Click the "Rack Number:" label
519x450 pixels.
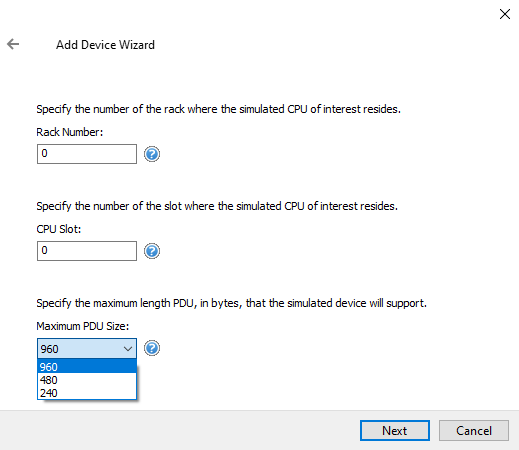coord(70,132)
